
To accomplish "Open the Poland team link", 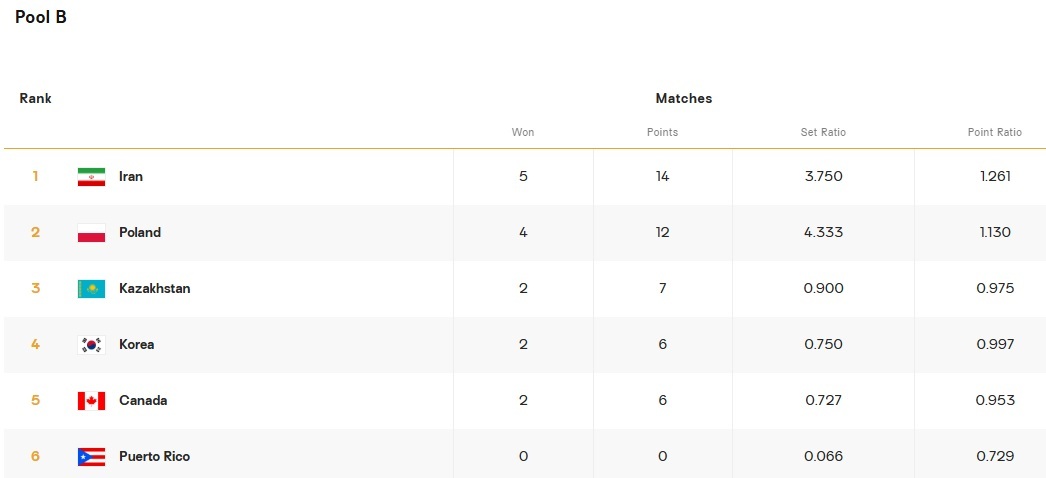I will pos(140,233).
